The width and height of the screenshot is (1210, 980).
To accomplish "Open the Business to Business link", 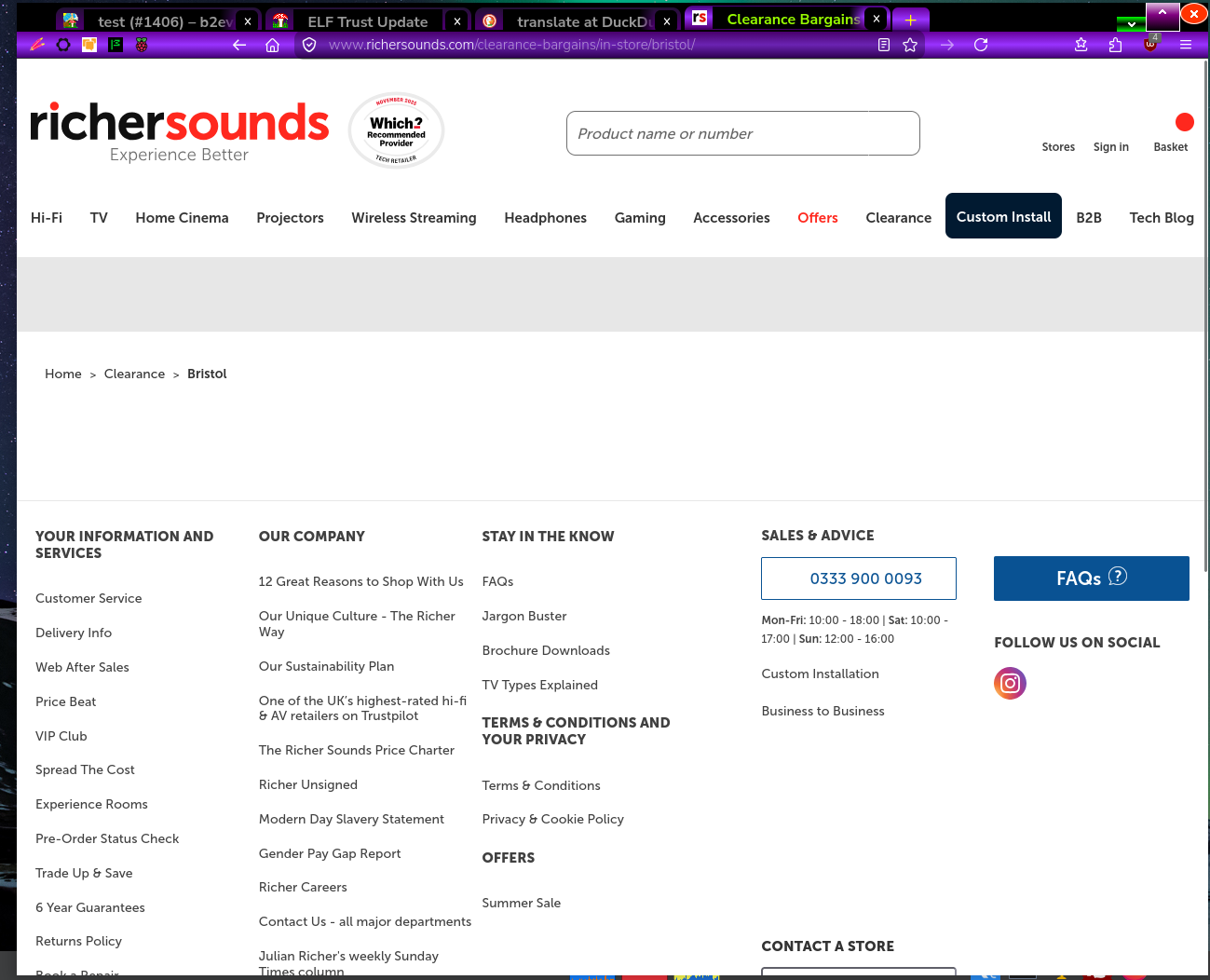I will [x=823, y=711].
